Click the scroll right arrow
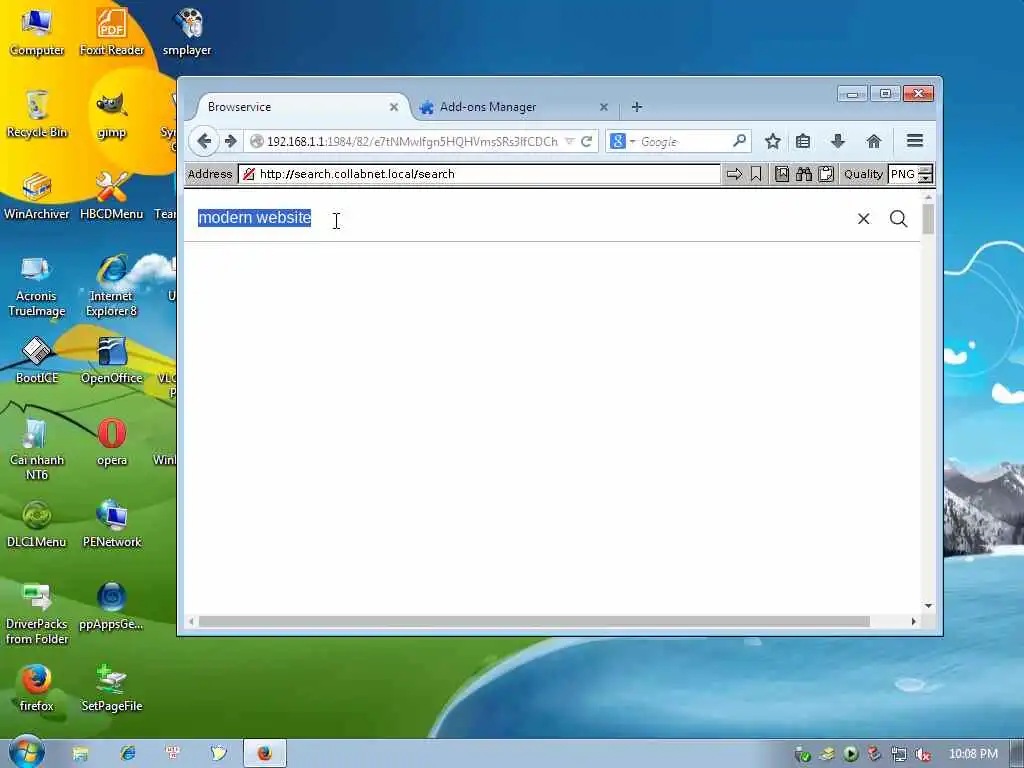Viewport: 1024px width, 768px height. pyautogui.click(x=914, y=621)
